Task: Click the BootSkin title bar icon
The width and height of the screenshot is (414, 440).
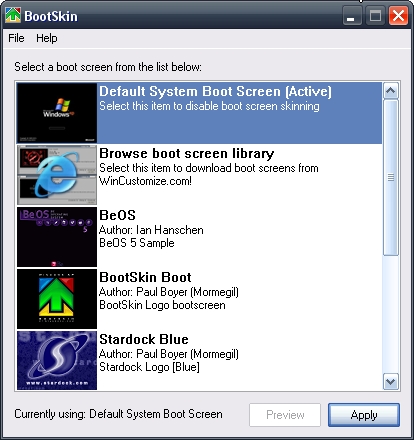Action: point(13,16)
